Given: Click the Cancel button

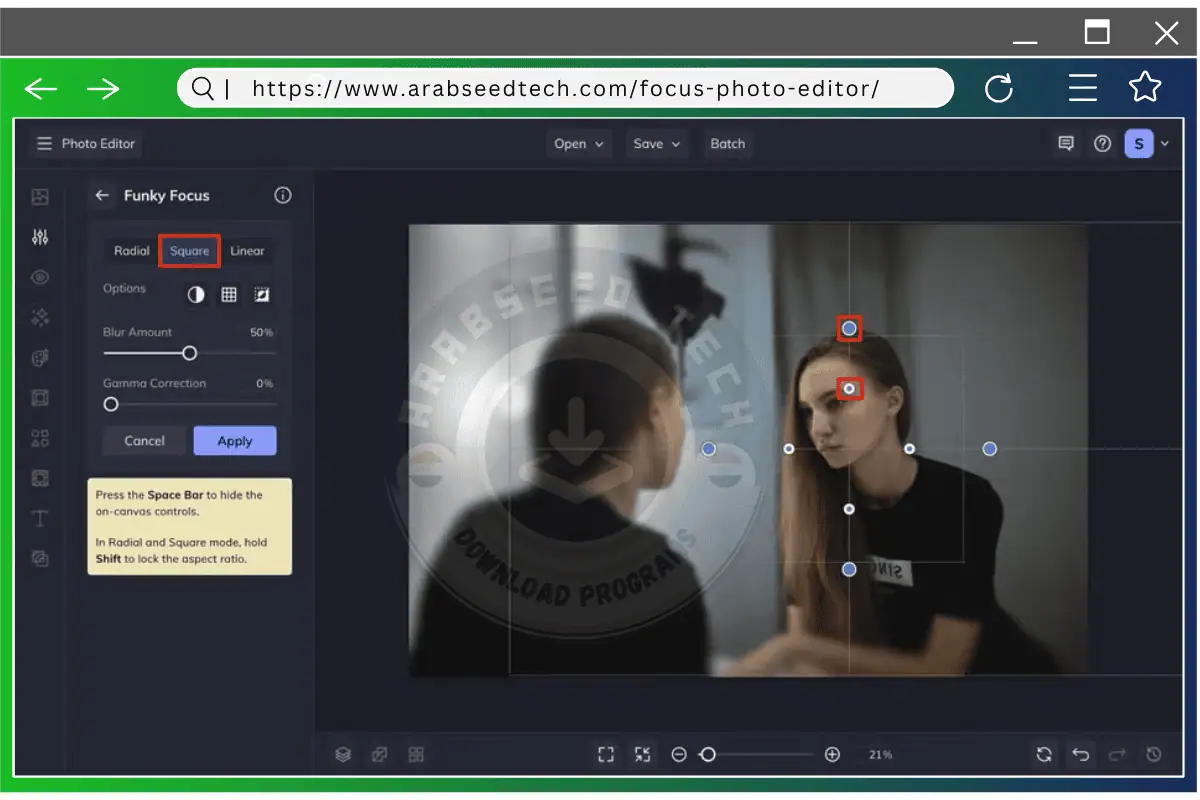Looking at the screenshot, I should 145,441.
